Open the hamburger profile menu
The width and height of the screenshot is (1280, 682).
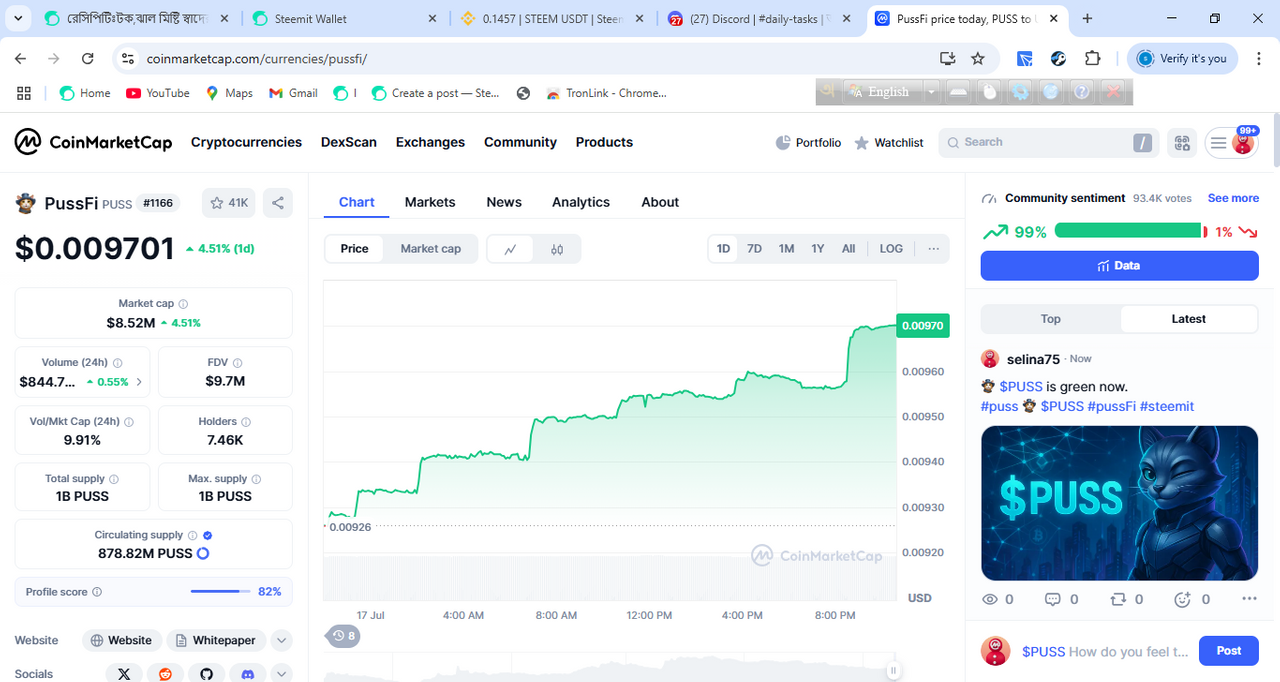point(1231,143)
